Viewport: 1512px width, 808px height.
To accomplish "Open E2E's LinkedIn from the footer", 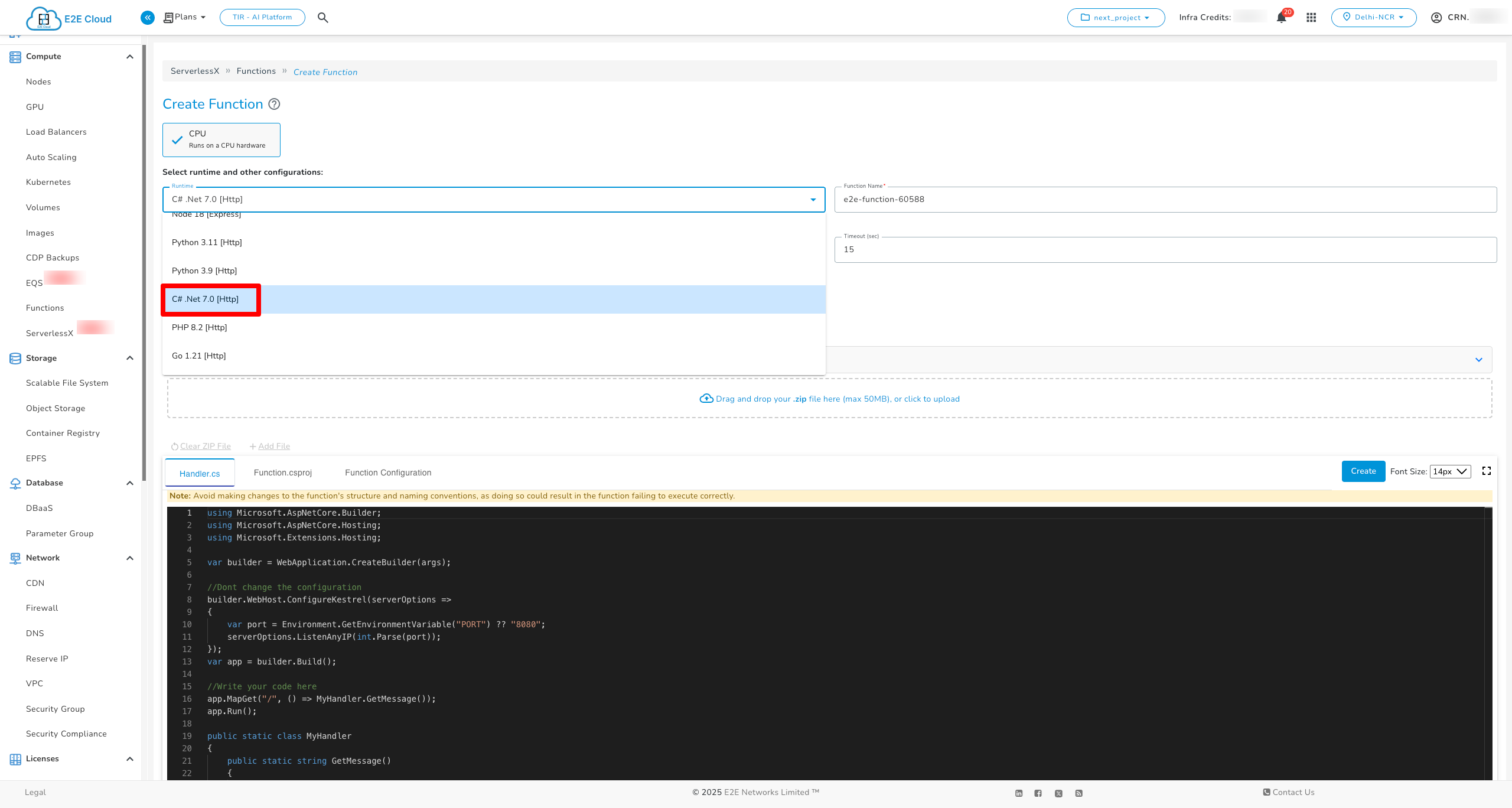I will tap(1018, 793).
